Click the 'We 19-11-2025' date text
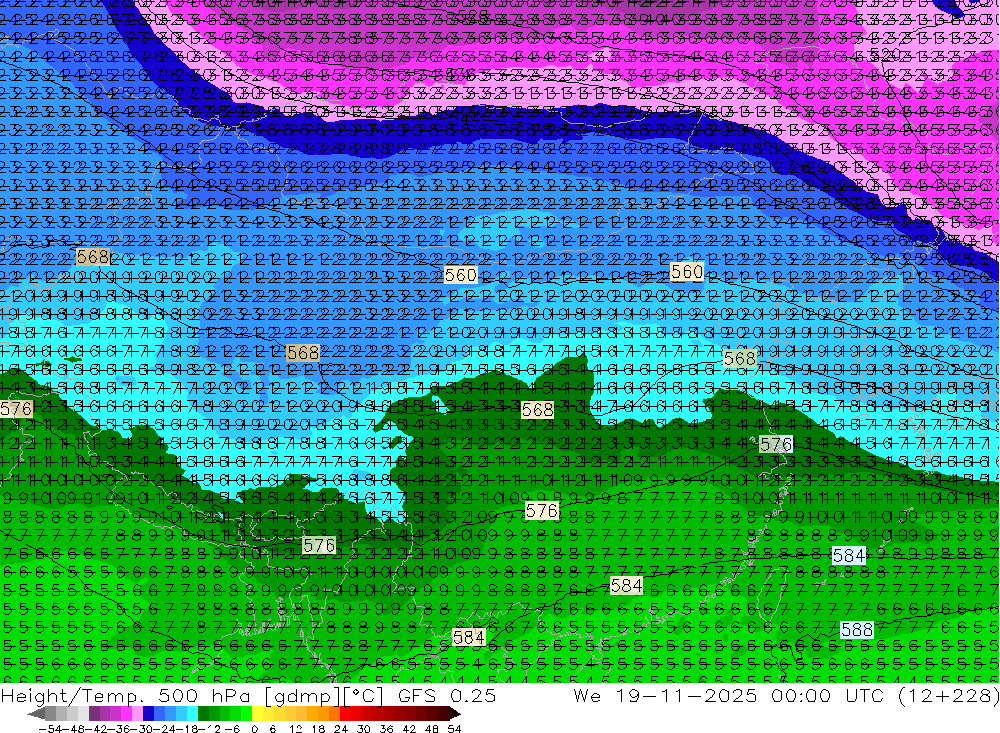The height and width of the screenshot is (733, 1000). point(665,695)
